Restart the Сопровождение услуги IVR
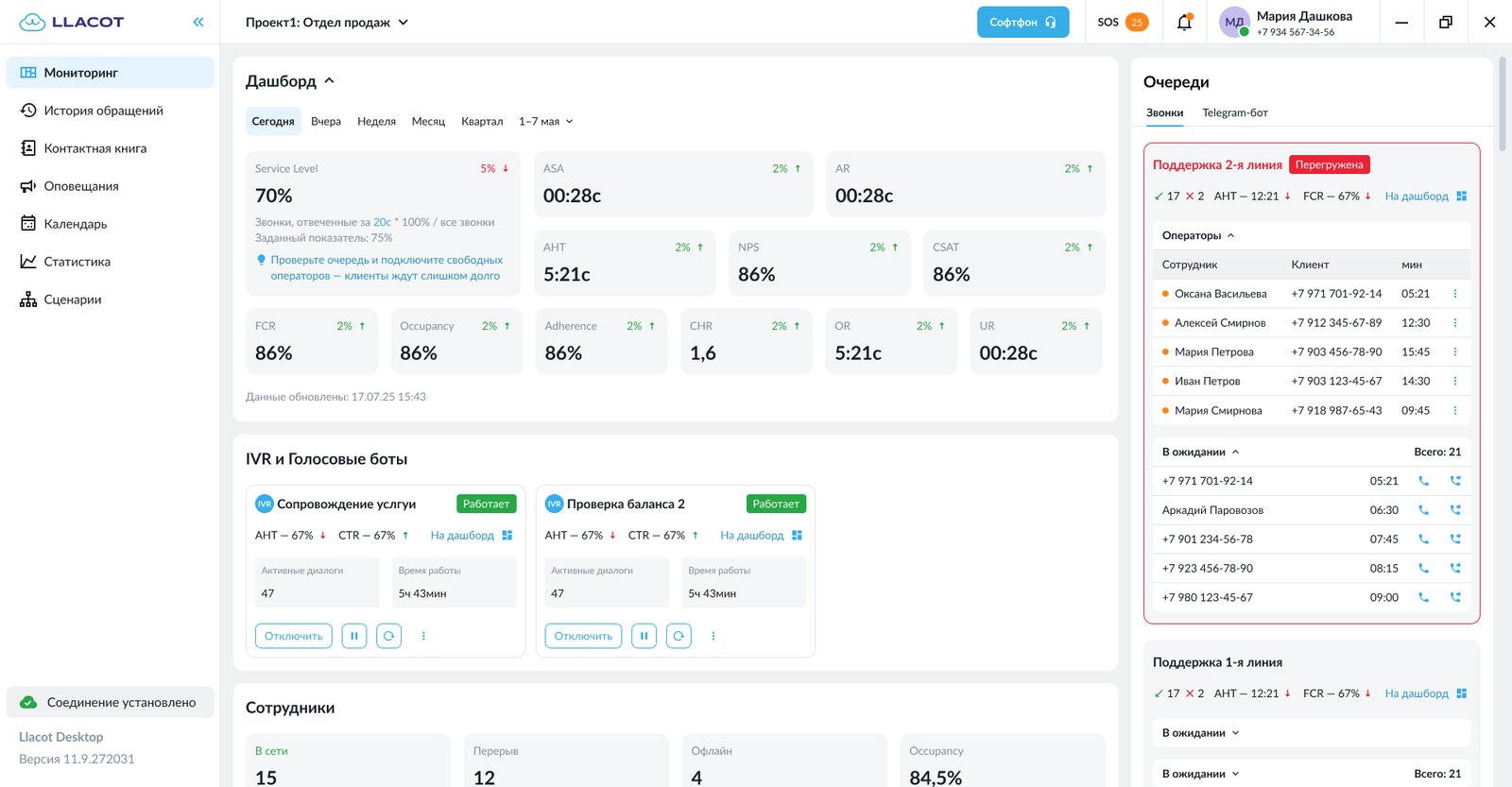The height and width of the screenshot is (787, 1512). tap(388, 636)
